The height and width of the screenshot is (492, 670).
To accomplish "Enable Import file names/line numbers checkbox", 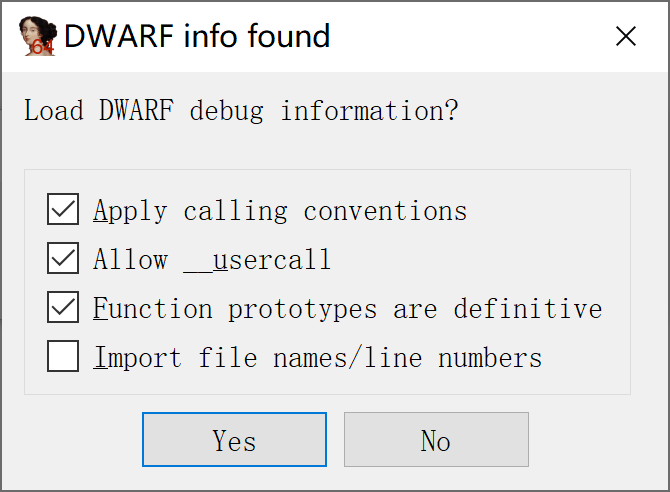I will [63, 357].
